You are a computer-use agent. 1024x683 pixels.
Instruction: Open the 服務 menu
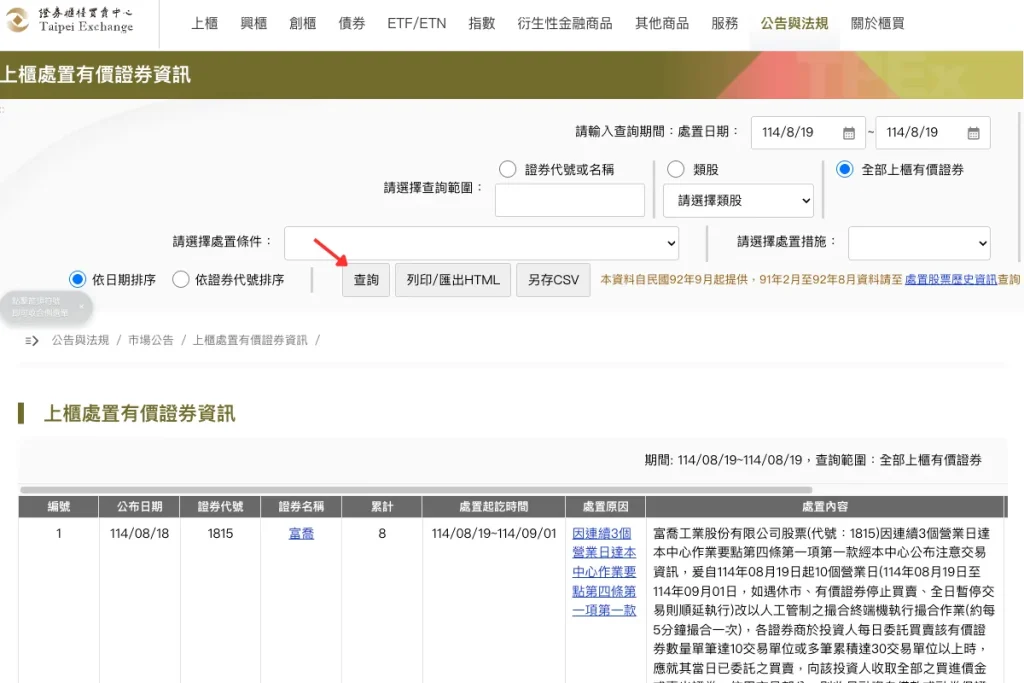(724, 24)
